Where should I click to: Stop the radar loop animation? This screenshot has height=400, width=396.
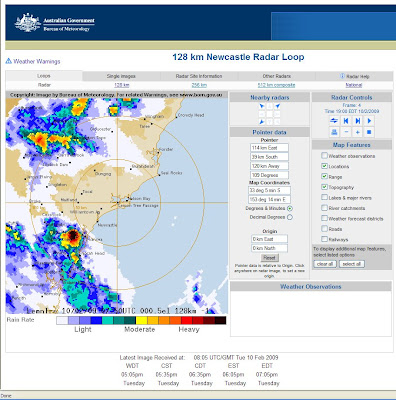tap(369, 132)
